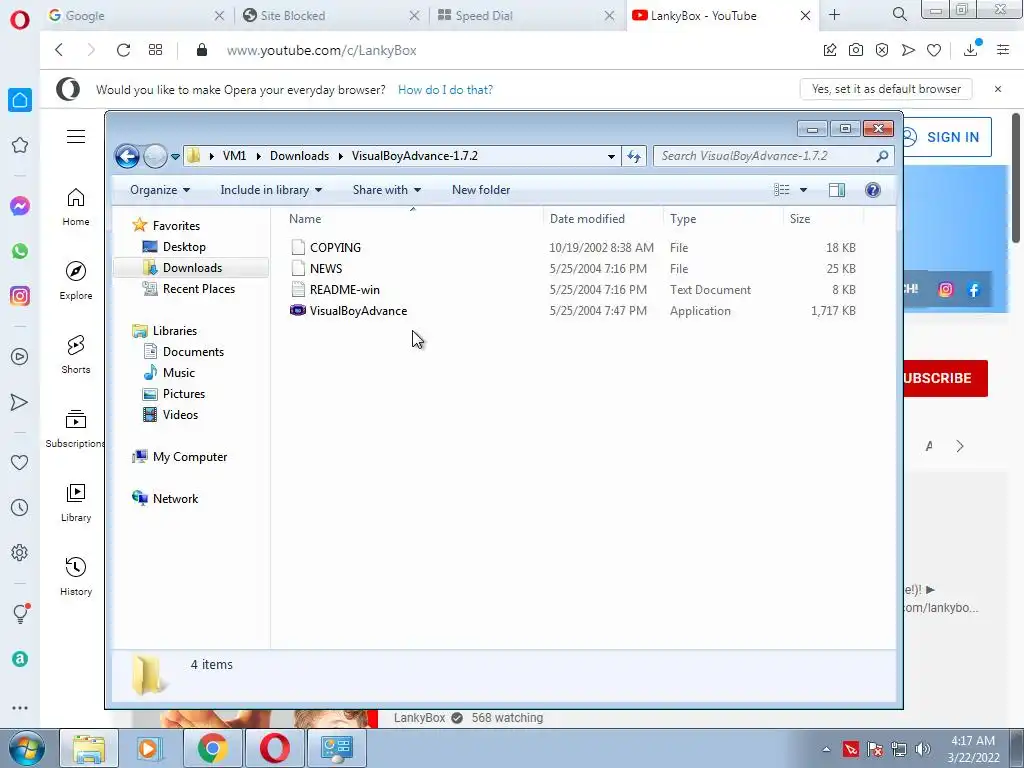The height and width of the screenshot is (768, 1024).
Task: Select README-win text document
Action: coord(344,289)
